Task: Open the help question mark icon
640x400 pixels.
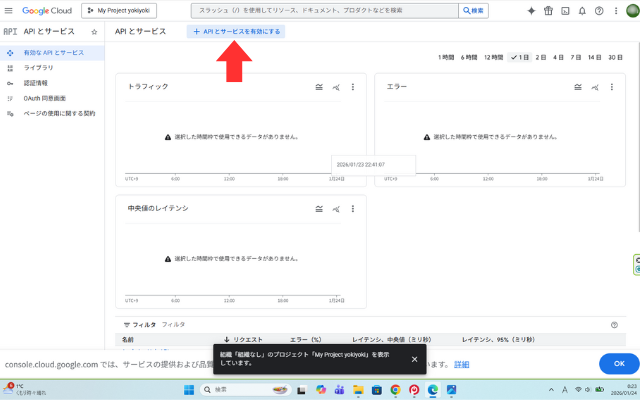Action: point(600,10)
